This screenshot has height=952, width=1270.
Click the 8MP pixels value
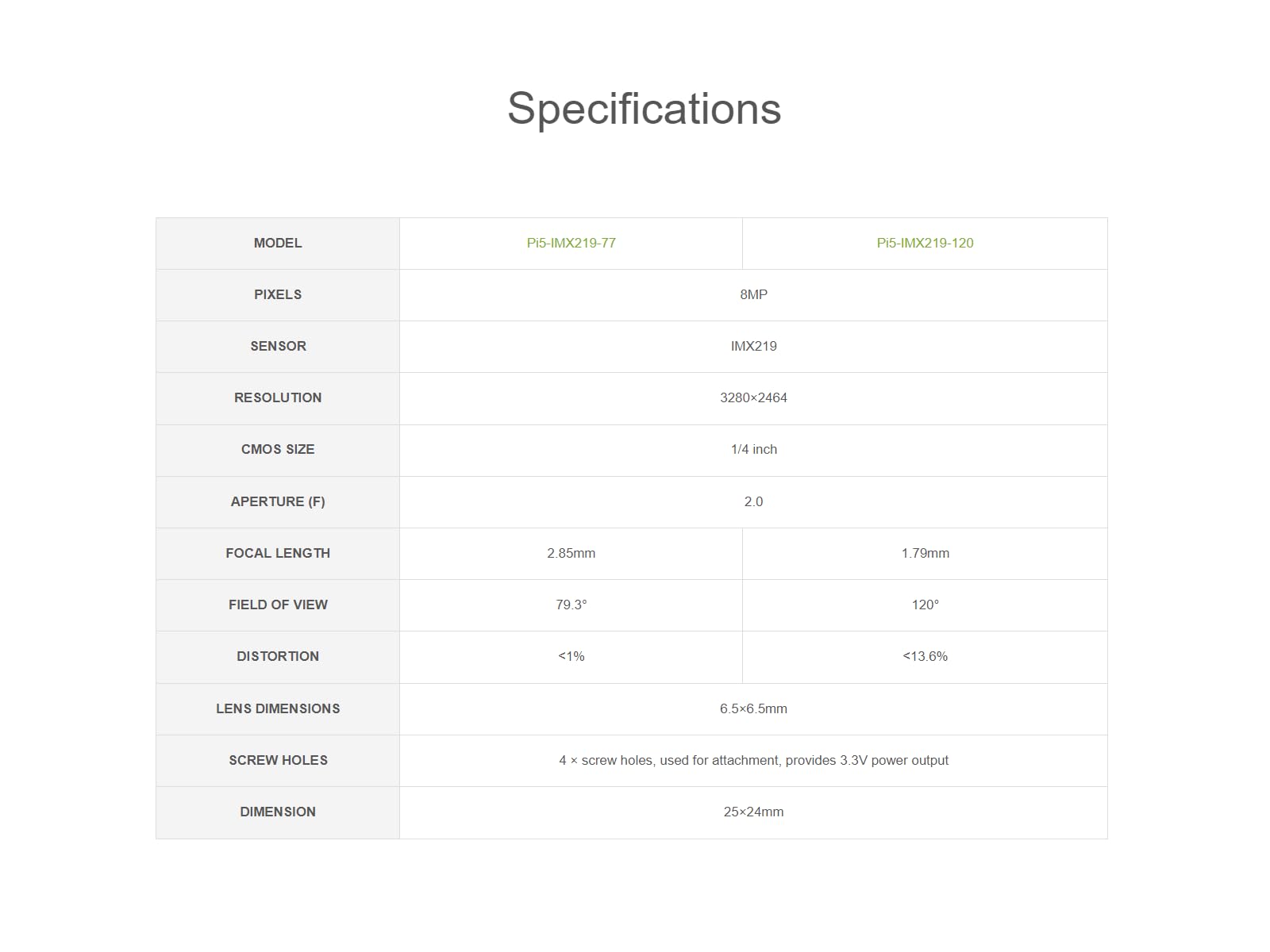[x=753, y=294]
